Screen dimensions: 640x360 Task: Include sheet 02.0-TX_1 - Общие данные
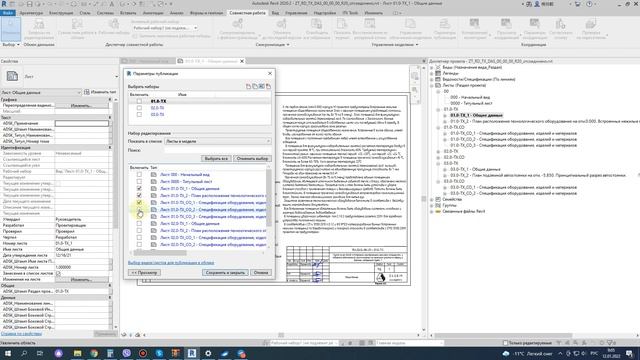[x=139, y=224]
